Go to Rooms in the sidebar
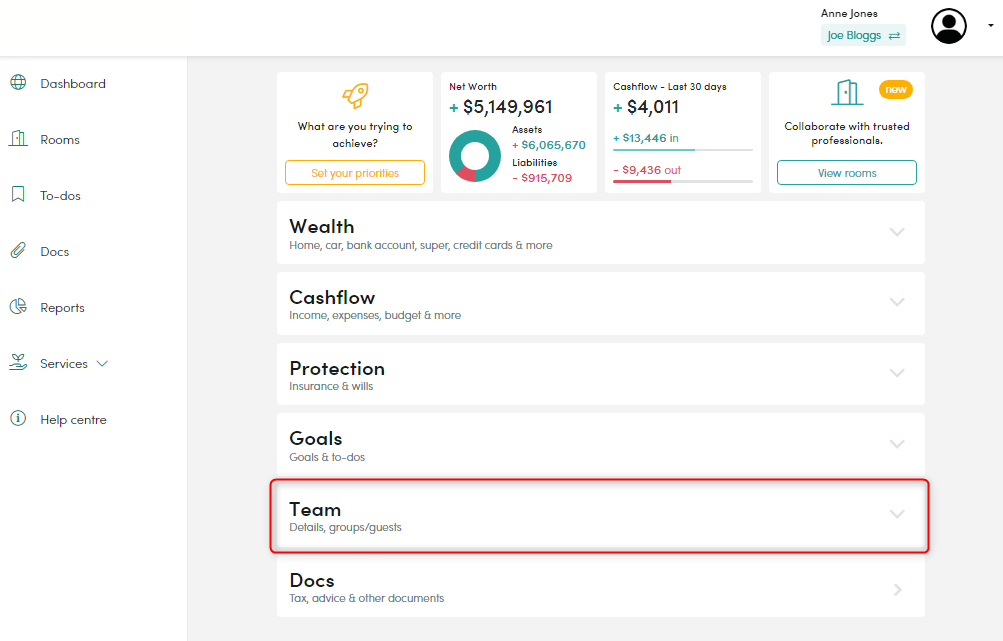This screenshot has width=1003, height=641. (60, 139)
